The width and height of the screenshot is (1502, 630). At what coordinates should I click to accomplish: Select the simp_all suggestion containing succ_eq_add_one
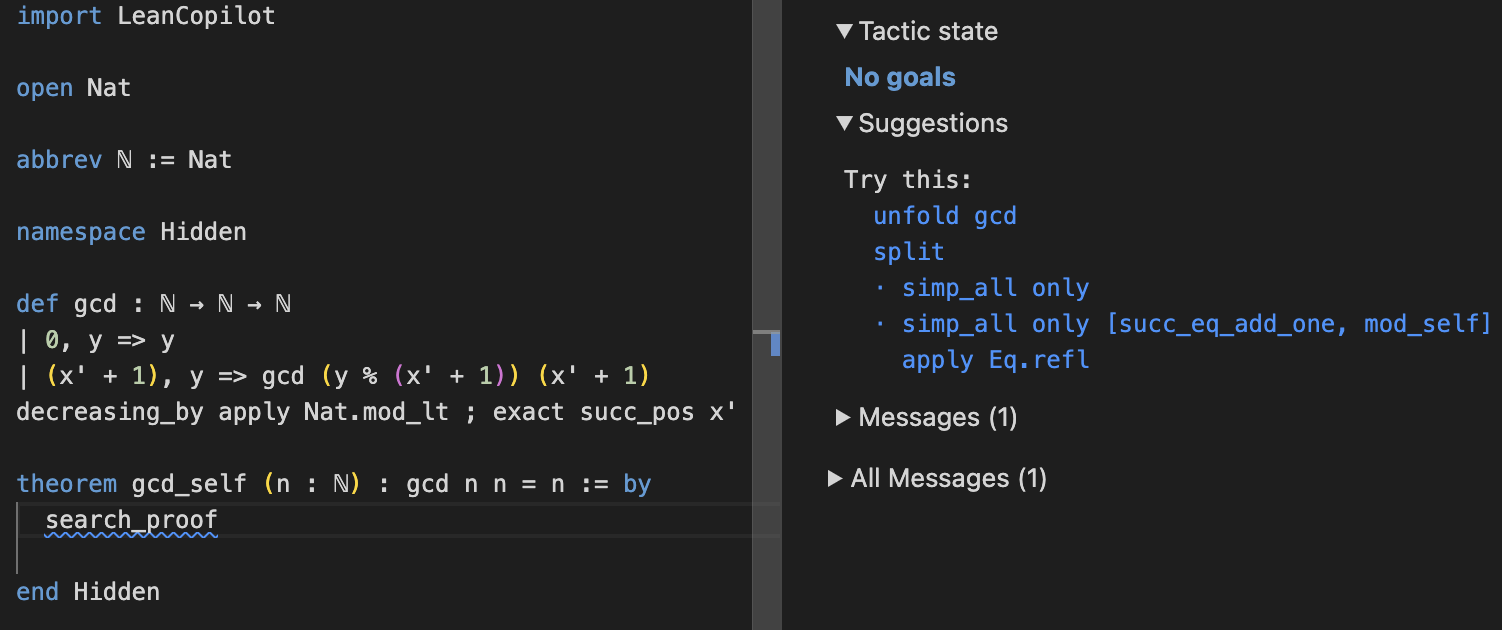click(1195, 324)
